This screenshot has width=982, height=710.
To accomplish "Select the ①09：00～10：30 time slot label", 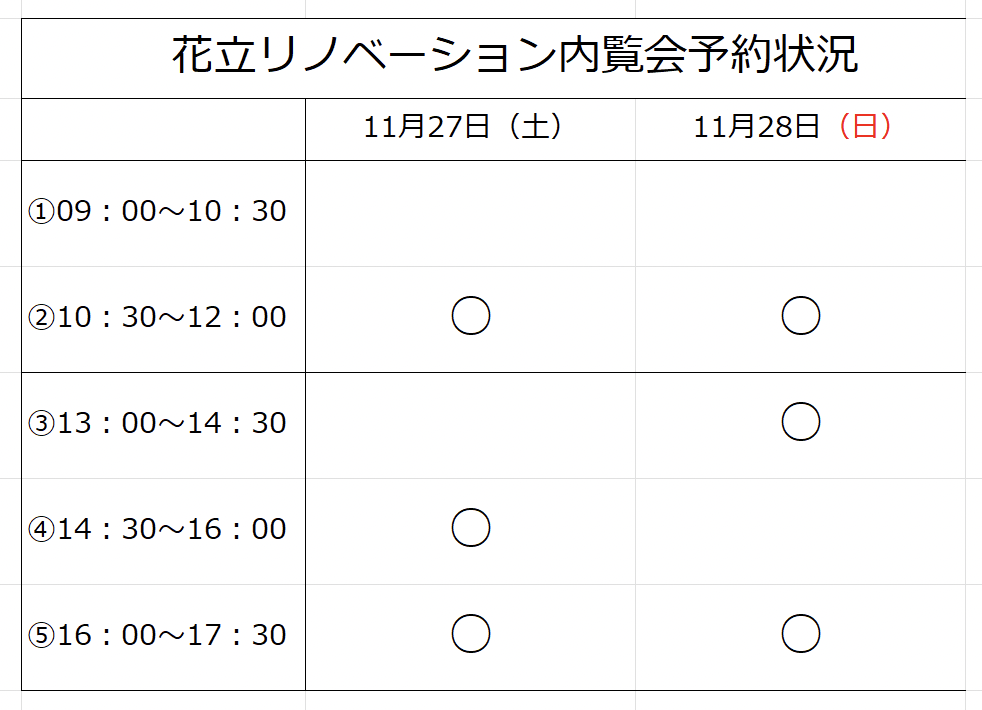I will (x=158, y=211).
